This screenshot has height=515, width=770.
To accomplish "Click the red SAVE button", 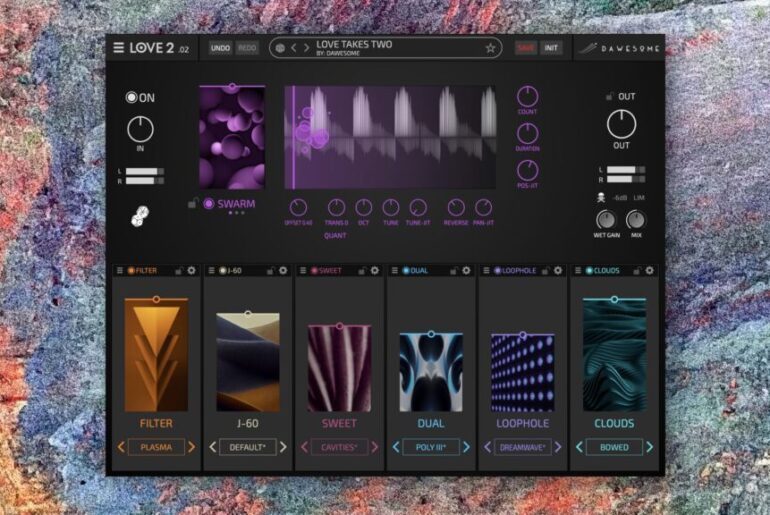I will 525,48.
